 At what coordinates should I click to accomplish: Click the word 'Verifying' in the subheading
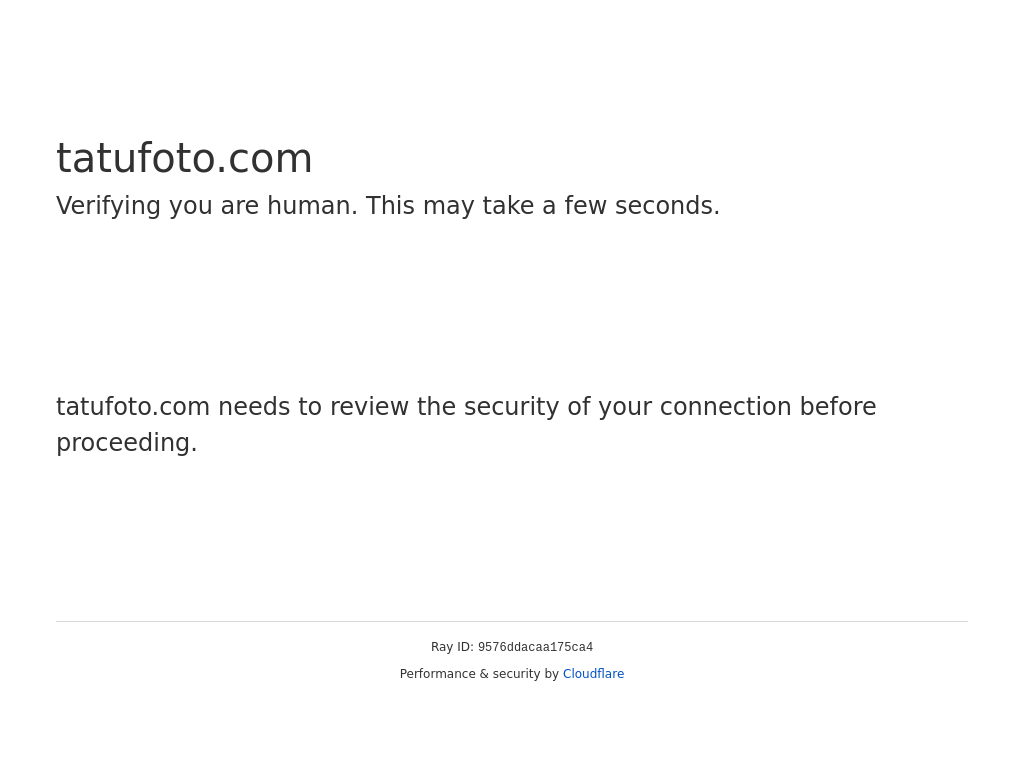tap(108, 206)
